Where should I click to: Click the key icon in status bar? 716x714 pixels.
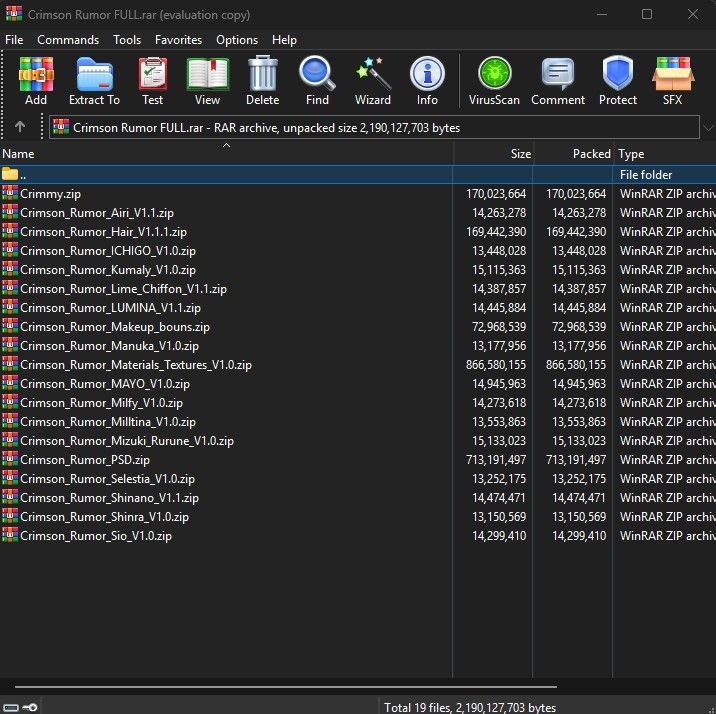click(30, 707)
